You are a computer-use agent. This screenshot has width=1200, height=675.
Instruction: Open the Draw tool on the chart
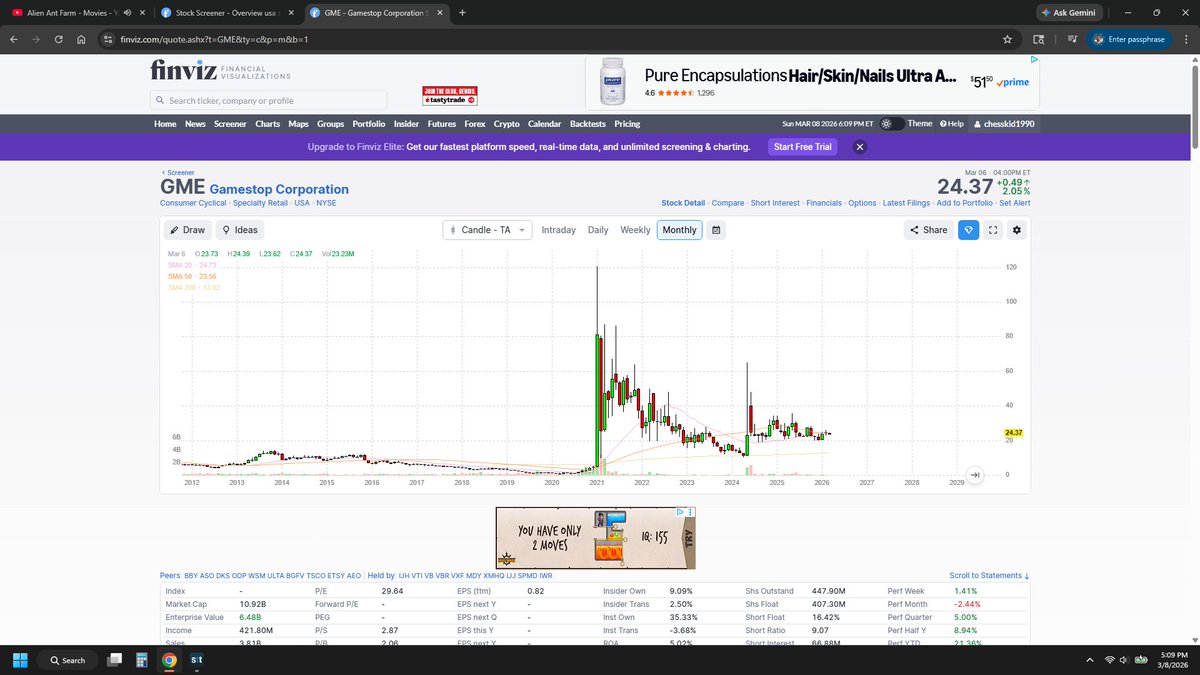pos(187,229)
